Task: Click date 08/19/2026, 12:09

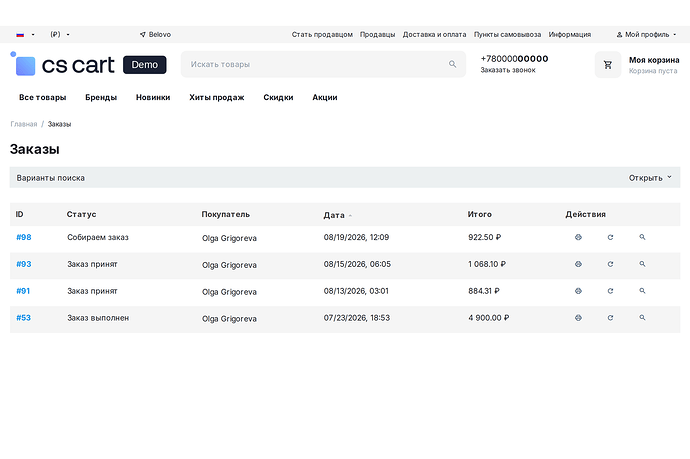Action: click(356, 237)
